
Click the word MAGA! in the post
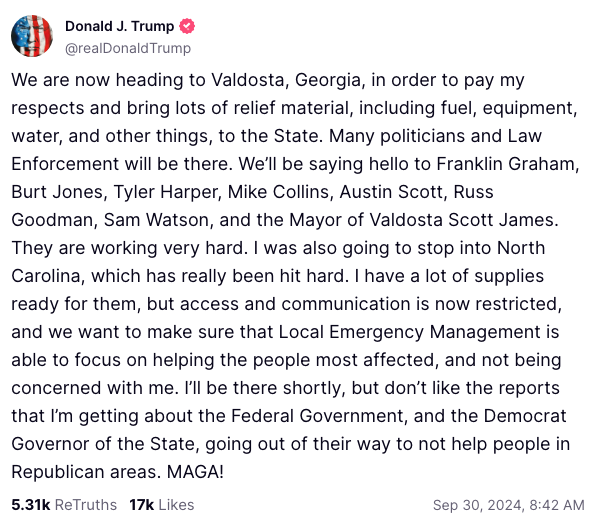[195, 472]
